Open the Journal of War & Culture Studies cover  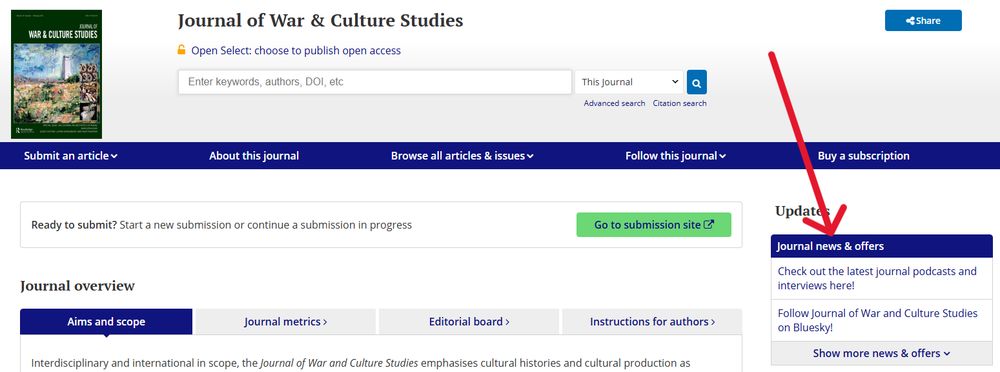57,74
